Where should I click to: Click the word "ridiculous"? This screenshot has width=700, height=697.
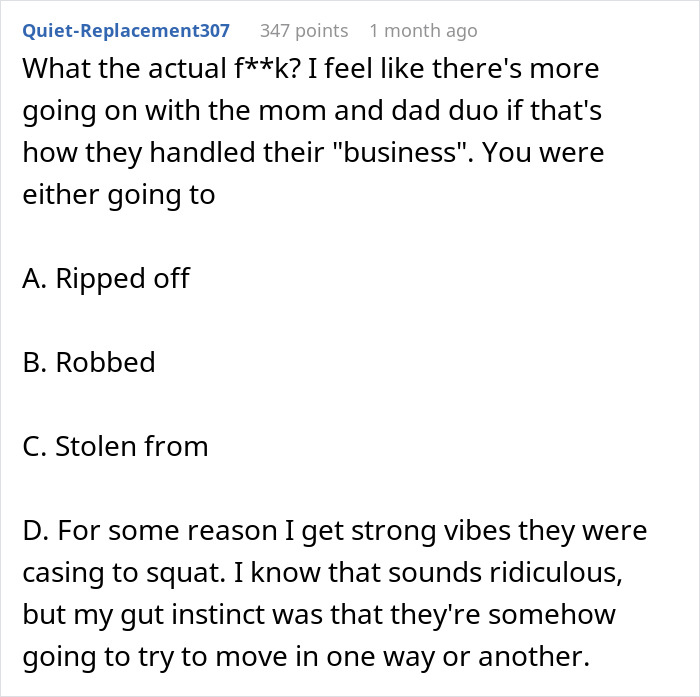tap(552, 571)
